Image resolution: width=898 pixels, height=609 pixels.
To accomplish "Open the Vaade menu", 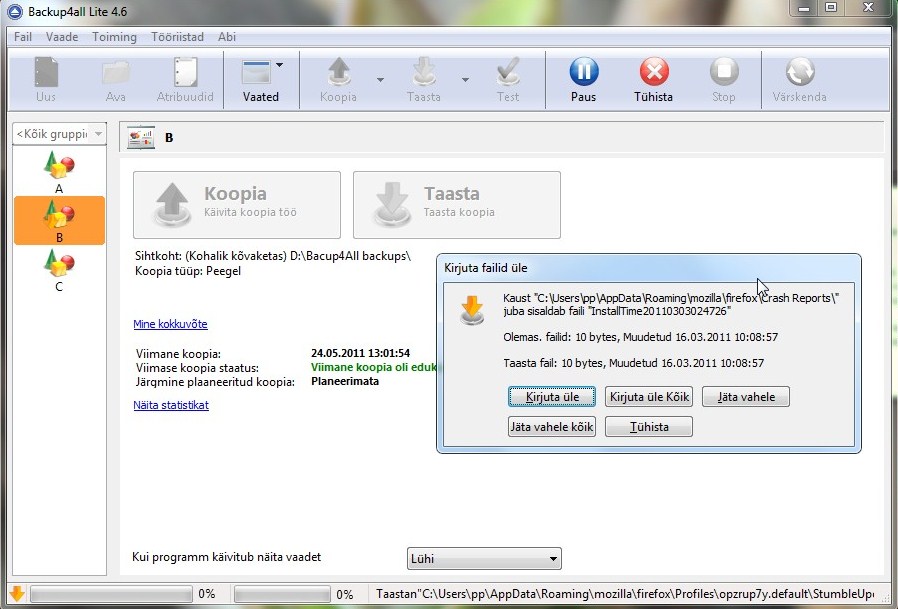I will 62,37.
